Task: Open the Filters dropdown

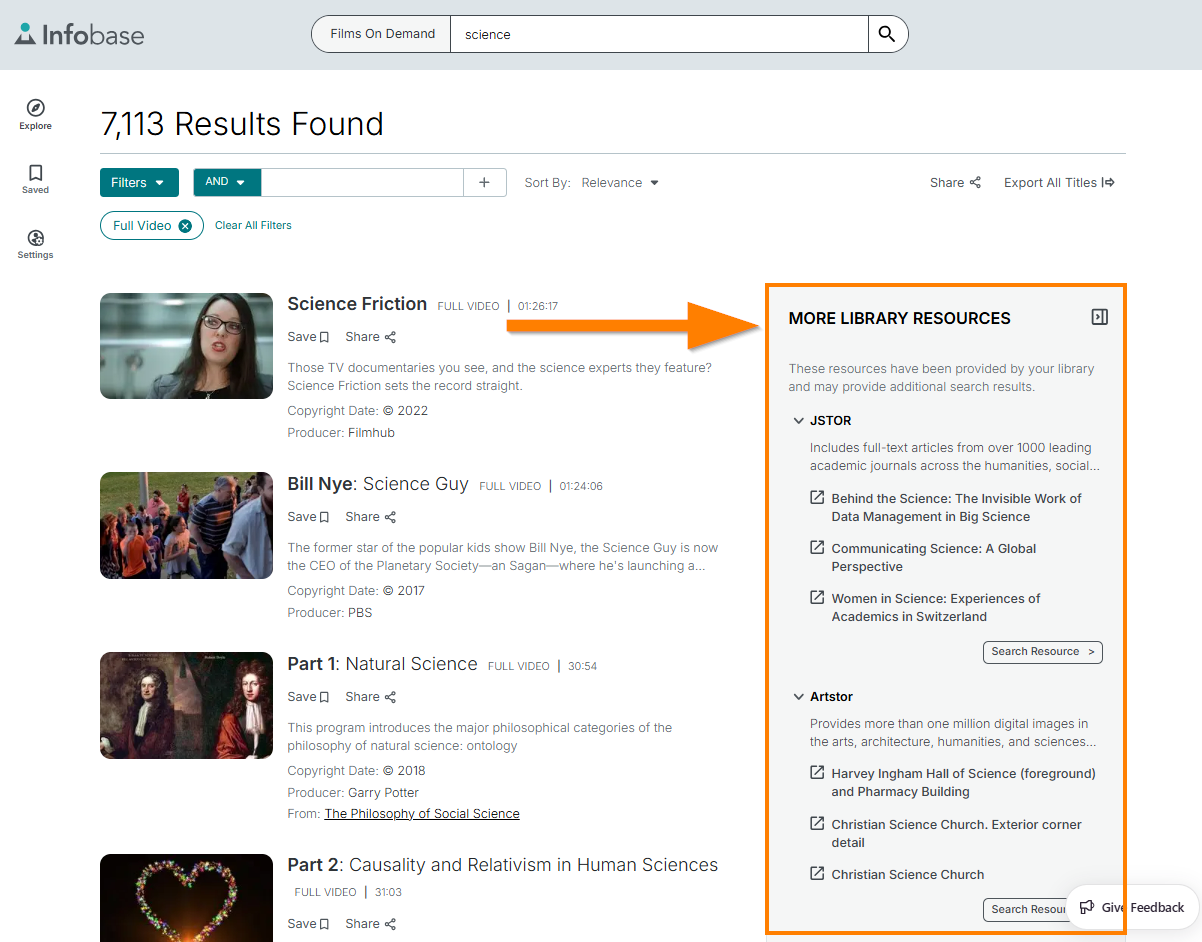Action: tap(139, 182)
